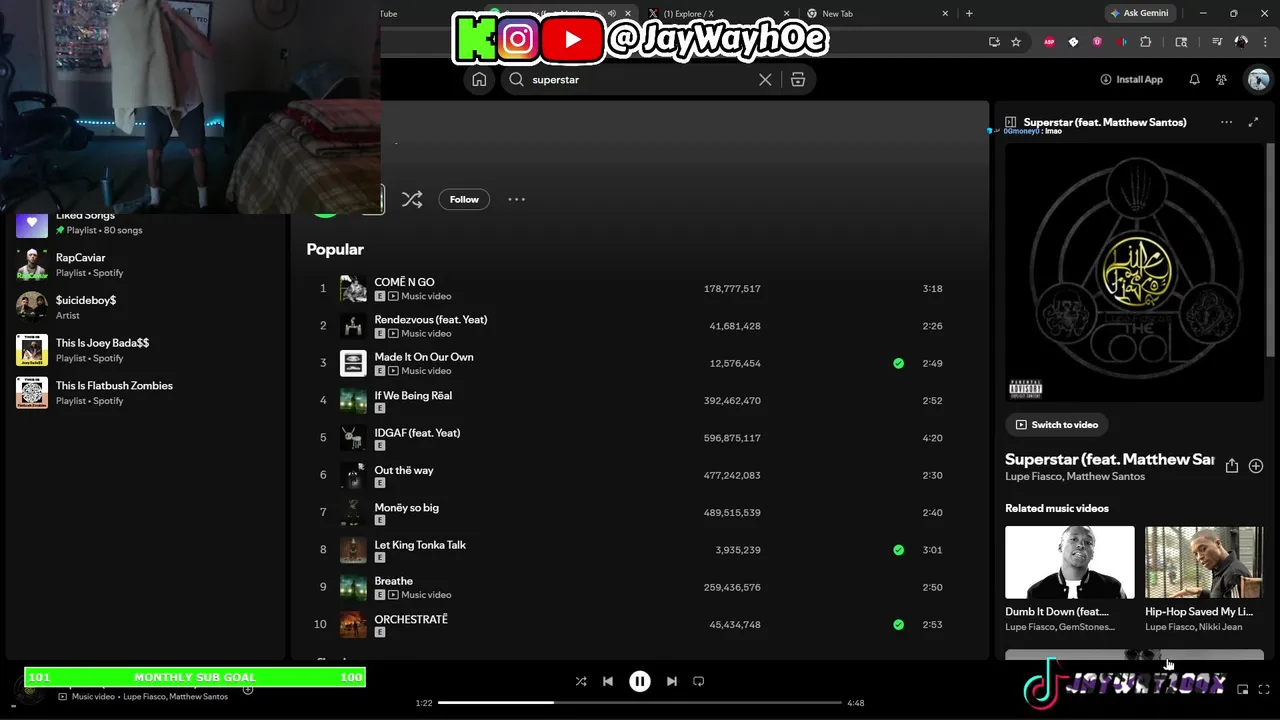Viewport: 1280px width, 720px height.
Task: Bookmark this page with the star icon
Action: tap(1016, 42)
